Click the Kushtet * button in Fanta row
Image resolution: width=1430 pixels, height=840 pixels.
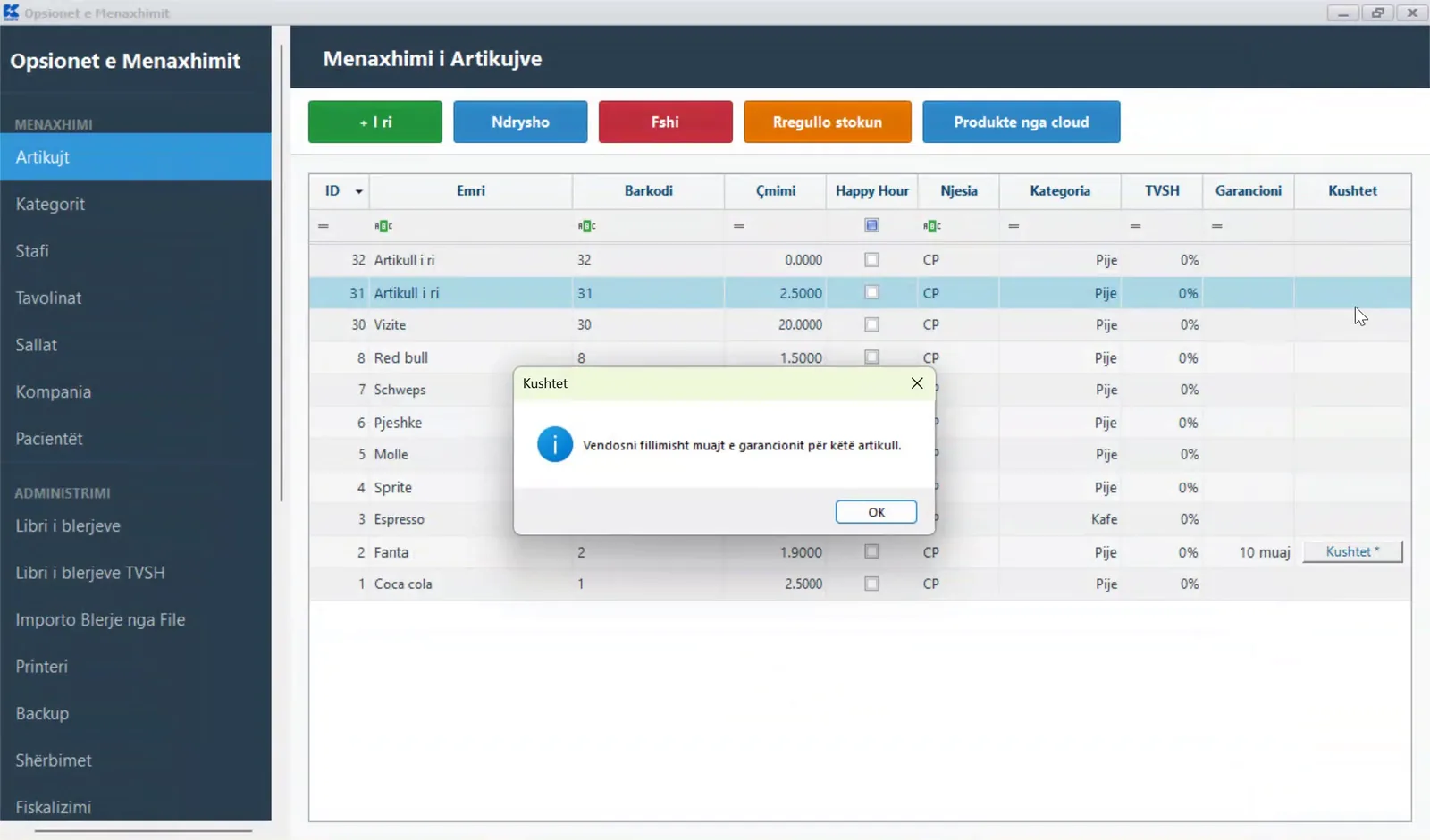1352,551
